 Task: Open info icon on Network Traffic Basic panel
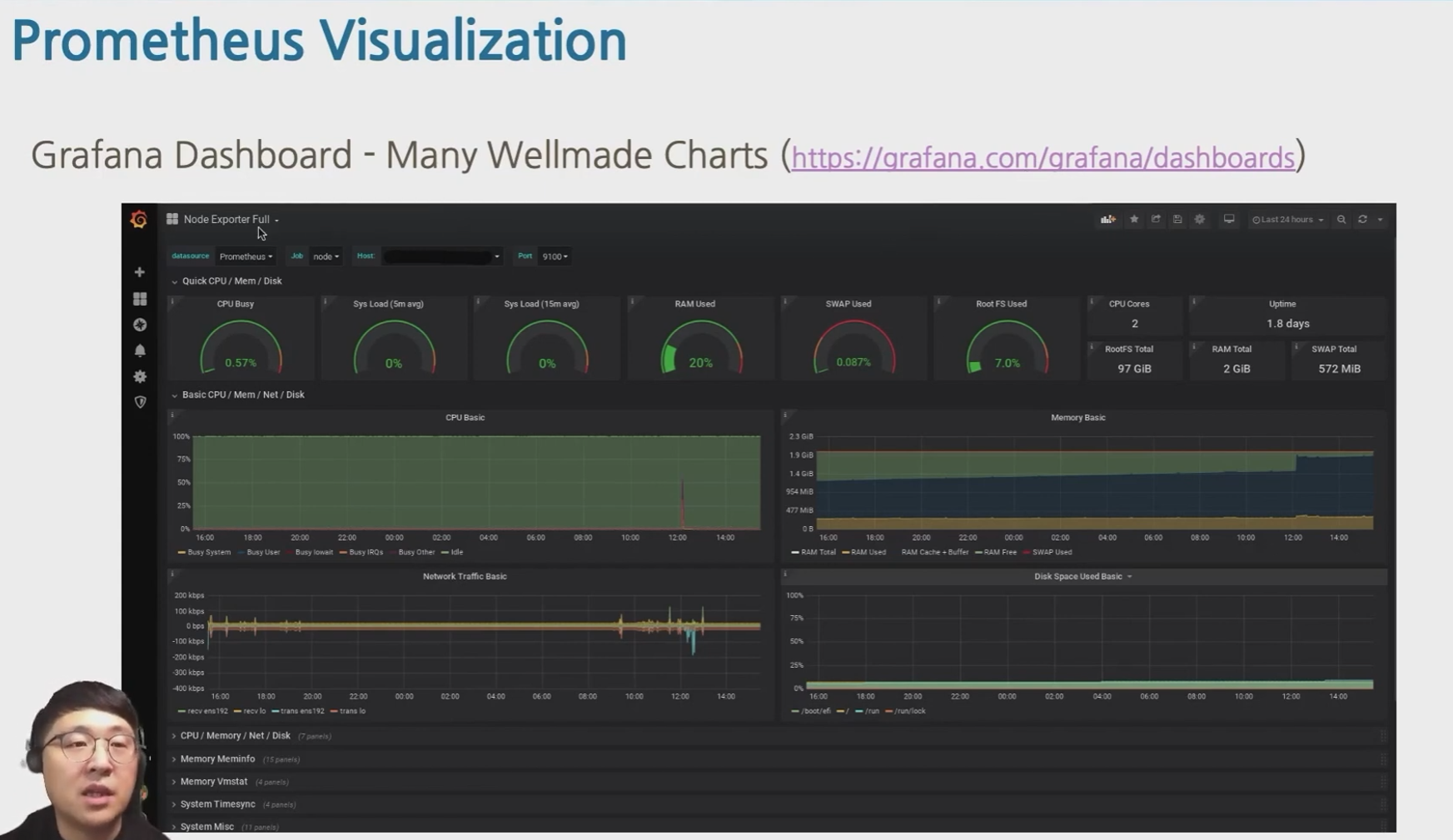point(172,574)
